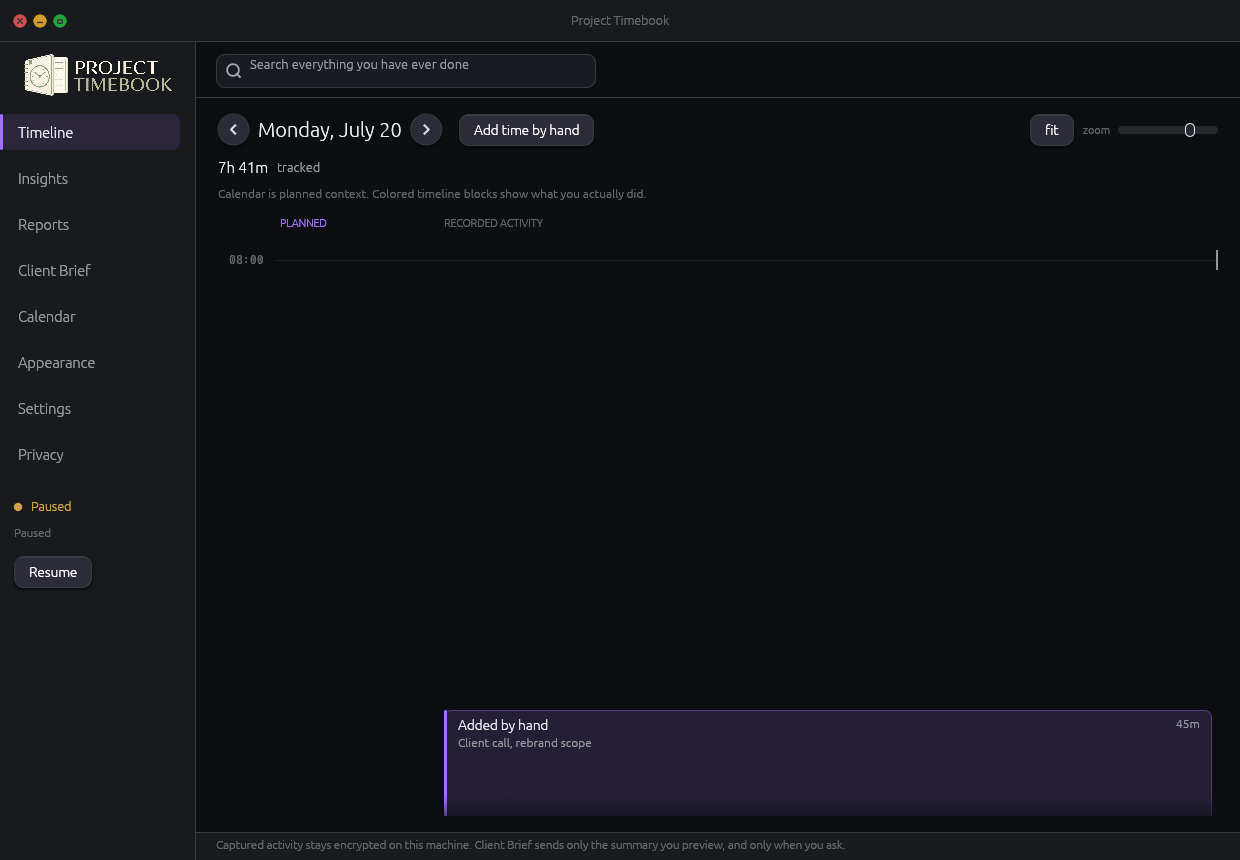Screen dimensions: 1240x860
Task: Click the Calendar is planned context hint
Action: (432, 194)
